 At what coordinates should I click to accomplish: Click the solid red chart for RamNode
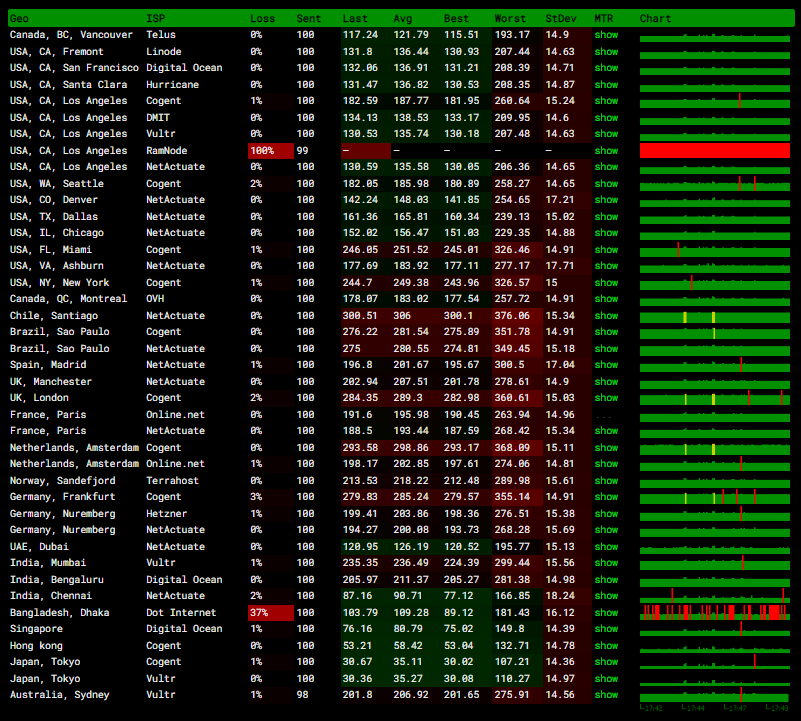point(715,151)
